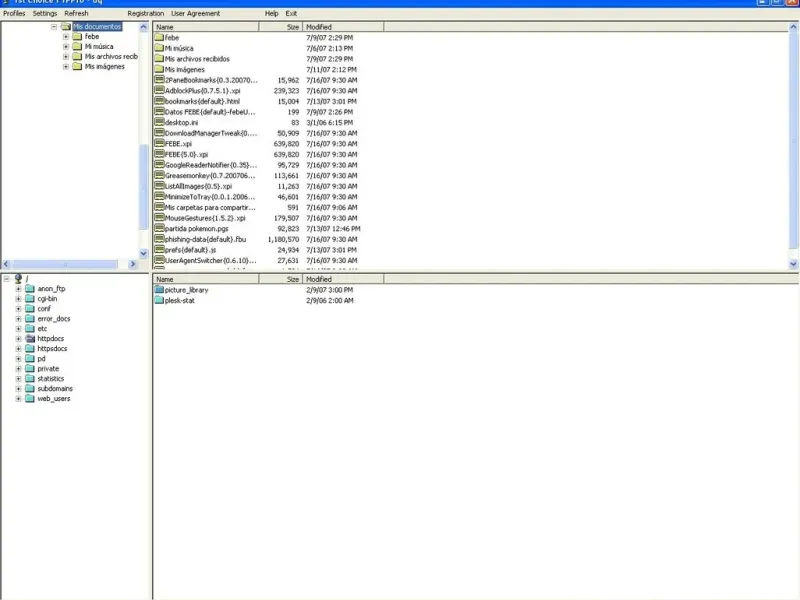Sort remote files by Size column
Image resolution: width=800 pixels, height=600 pixels.
[281, 279]
